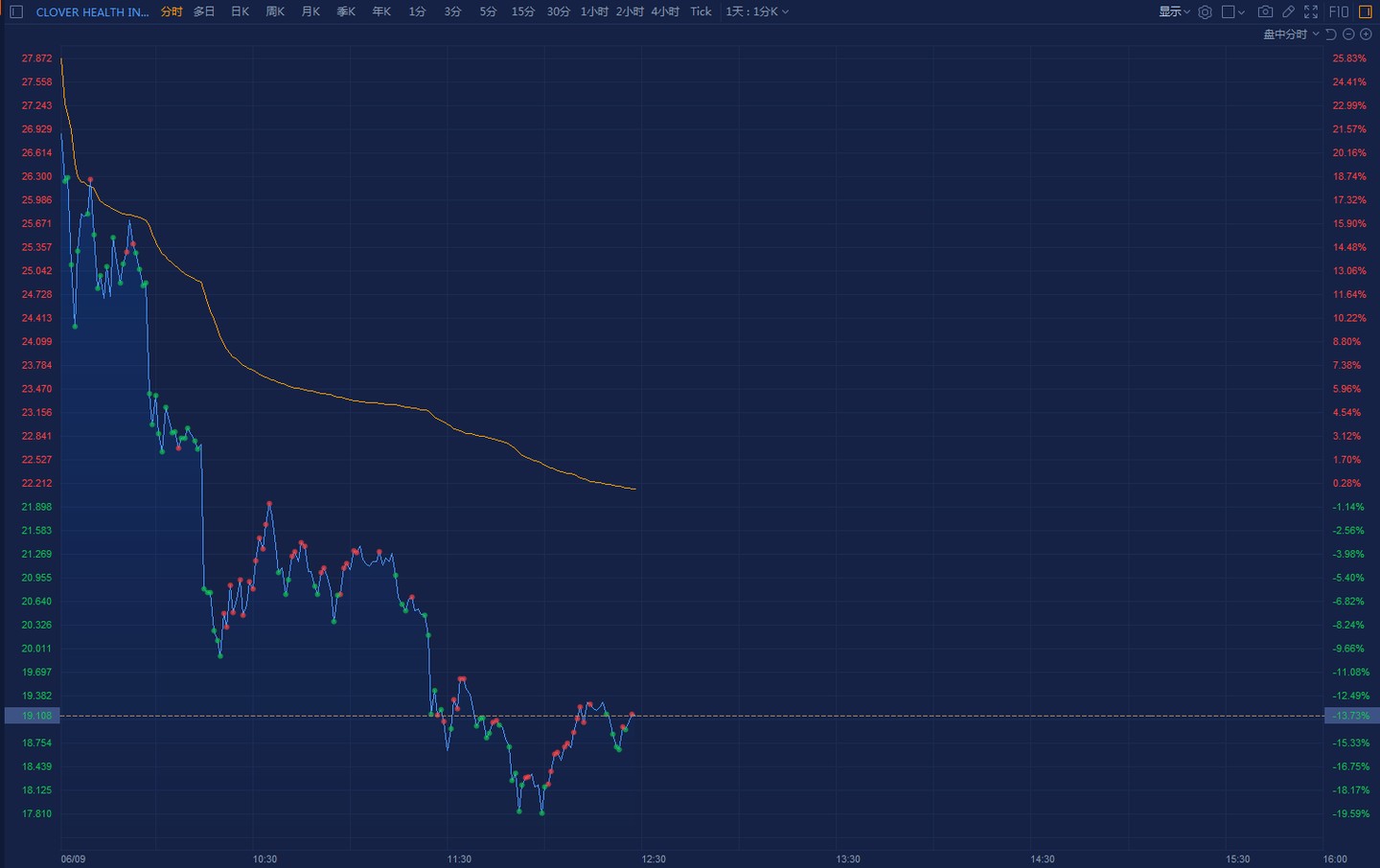Click the 20.011 price axis label

click(x=37, y=648)
